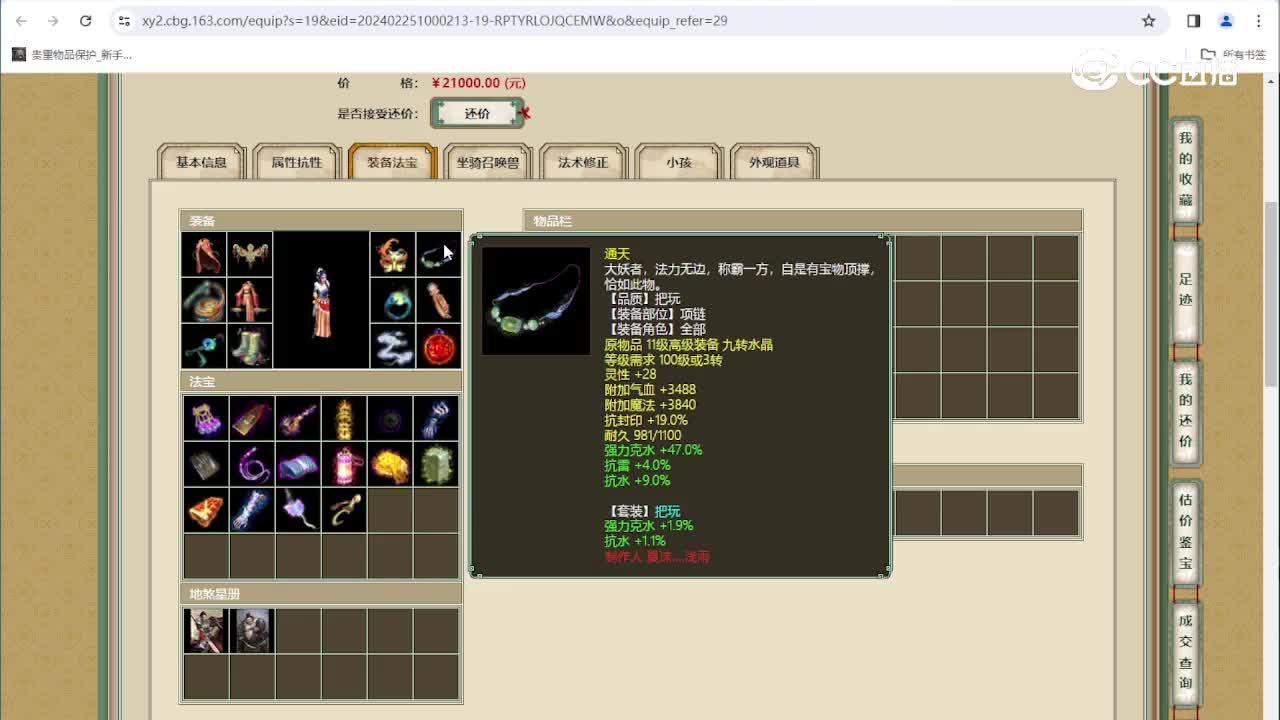Image resolution: width=1280 pixels, height=720 pixels.
Task: Switch to the 坐骑召唤兽 tab
Action: click(x=488, y=162)
